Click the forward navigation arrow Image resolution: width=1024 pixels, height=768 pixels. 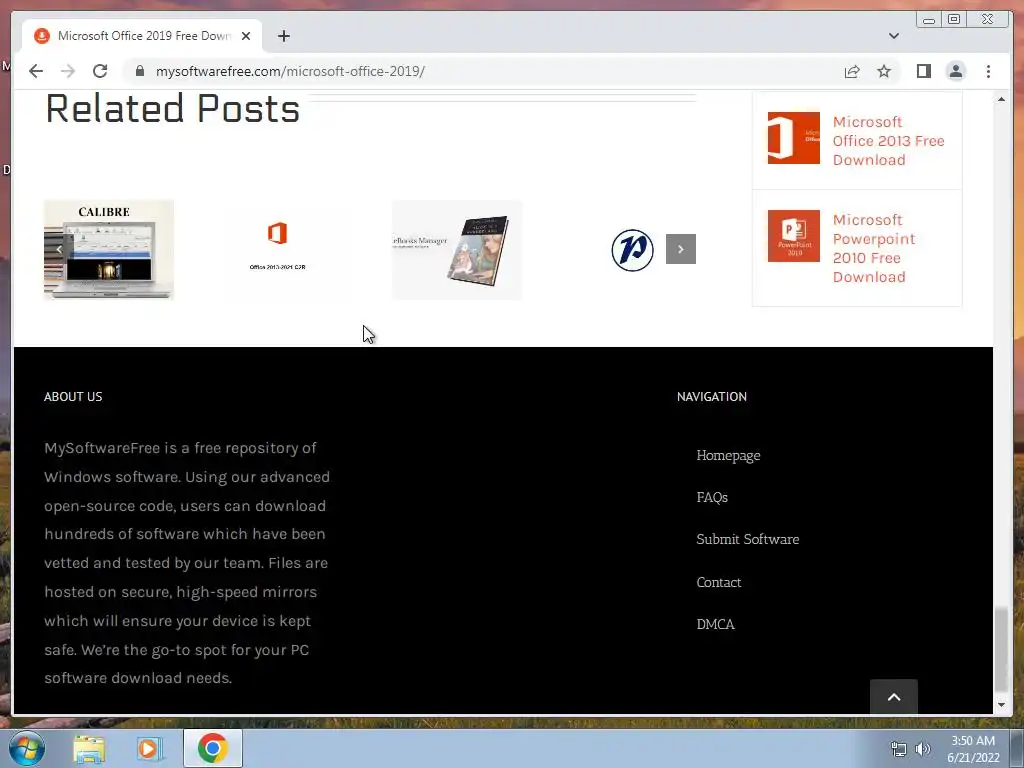point(68,71)
